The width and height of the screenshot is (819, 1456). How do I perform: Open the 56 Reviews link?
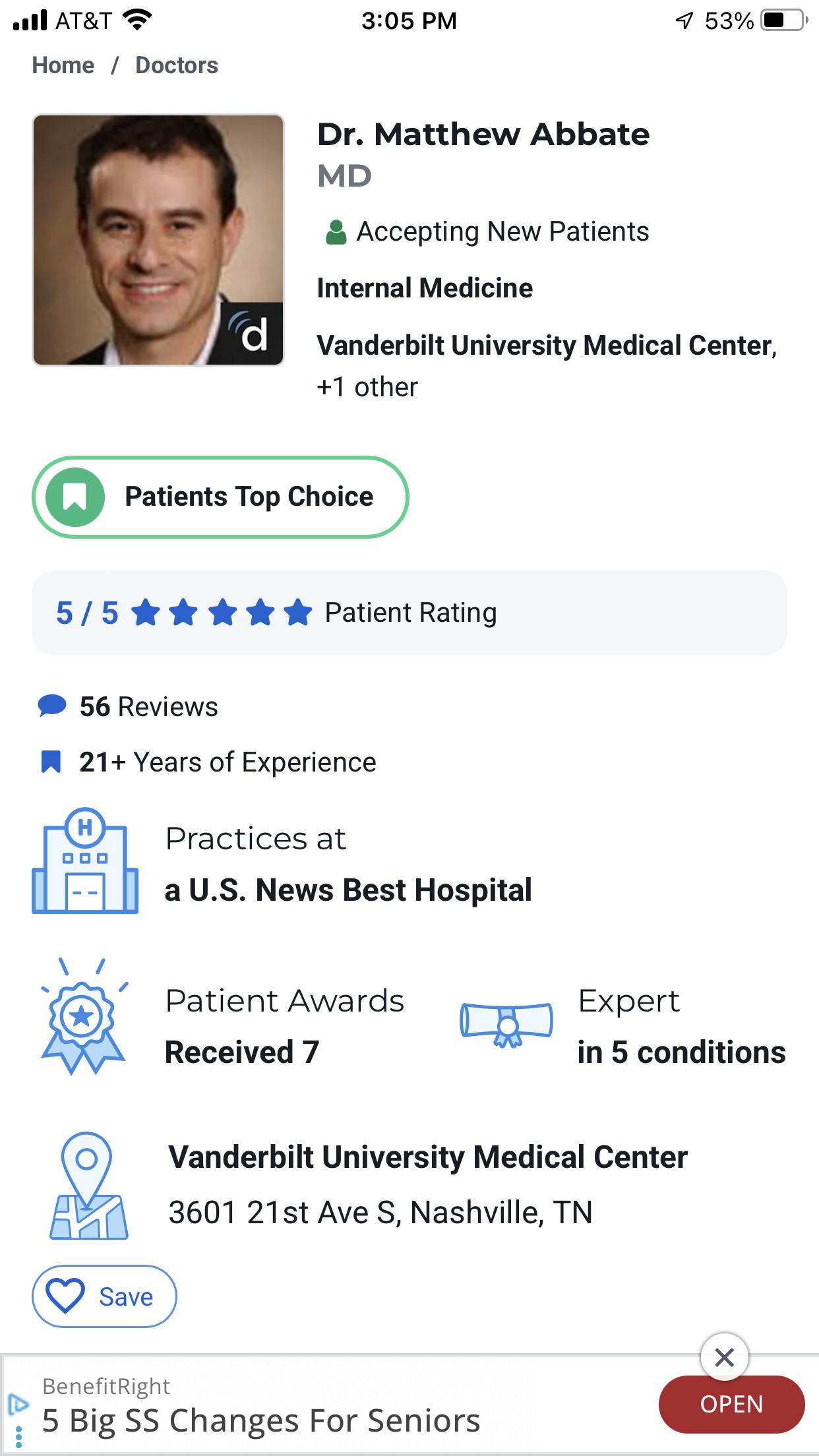148,707
